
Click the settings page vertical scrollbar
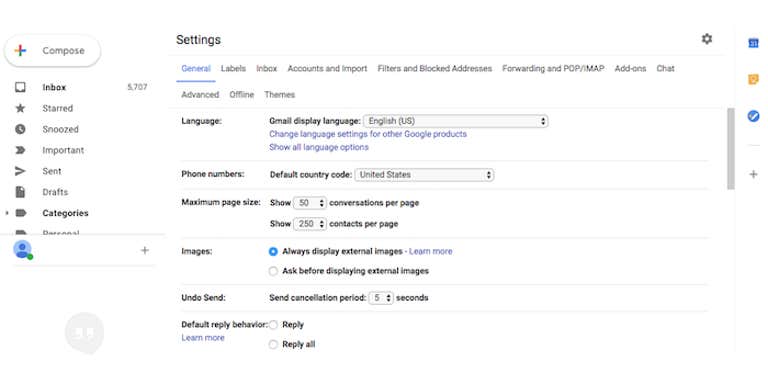(731, 149)
